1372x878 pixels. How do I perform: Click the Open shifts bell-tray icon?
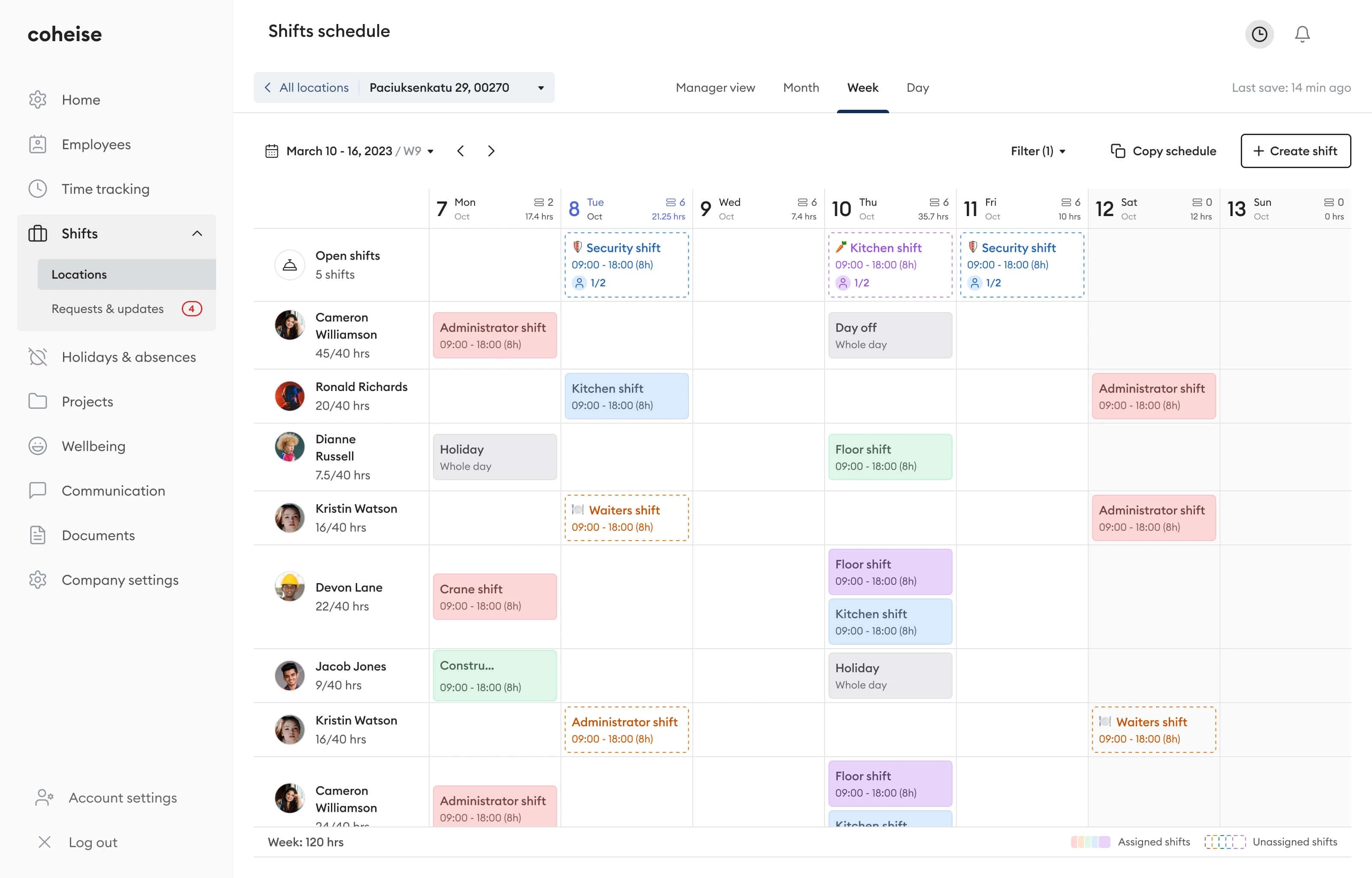[x=289, y=265]
